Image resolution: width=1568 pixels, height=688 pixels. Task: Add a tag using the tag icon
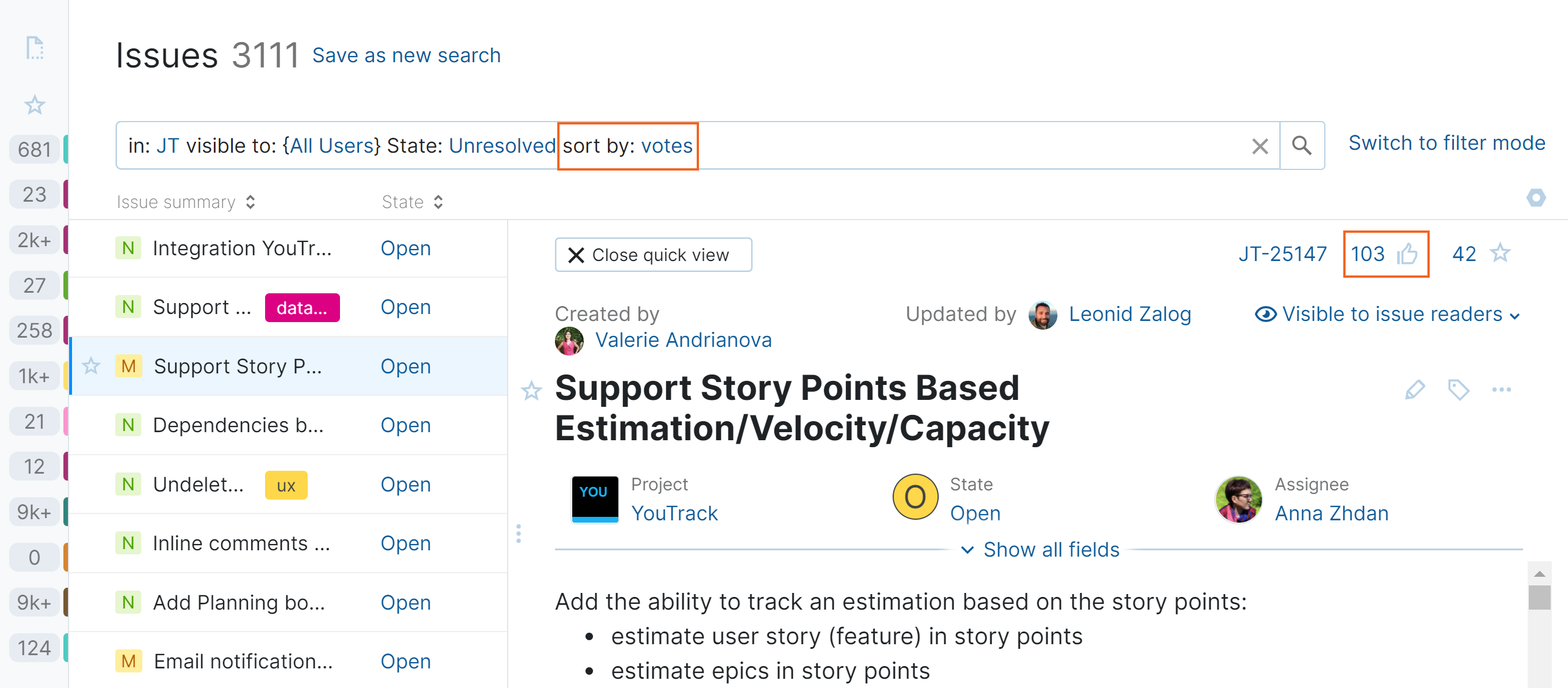pyautogui.click(x=1459, y=390)
